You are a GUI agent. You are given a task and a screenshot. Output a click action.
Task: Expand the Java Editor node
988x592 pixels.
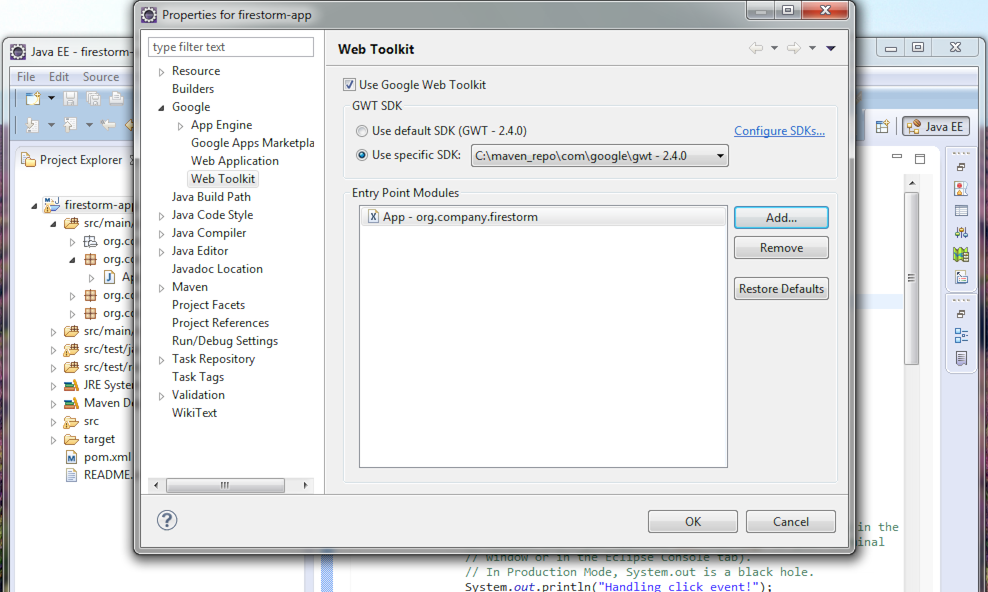[161, 252]
